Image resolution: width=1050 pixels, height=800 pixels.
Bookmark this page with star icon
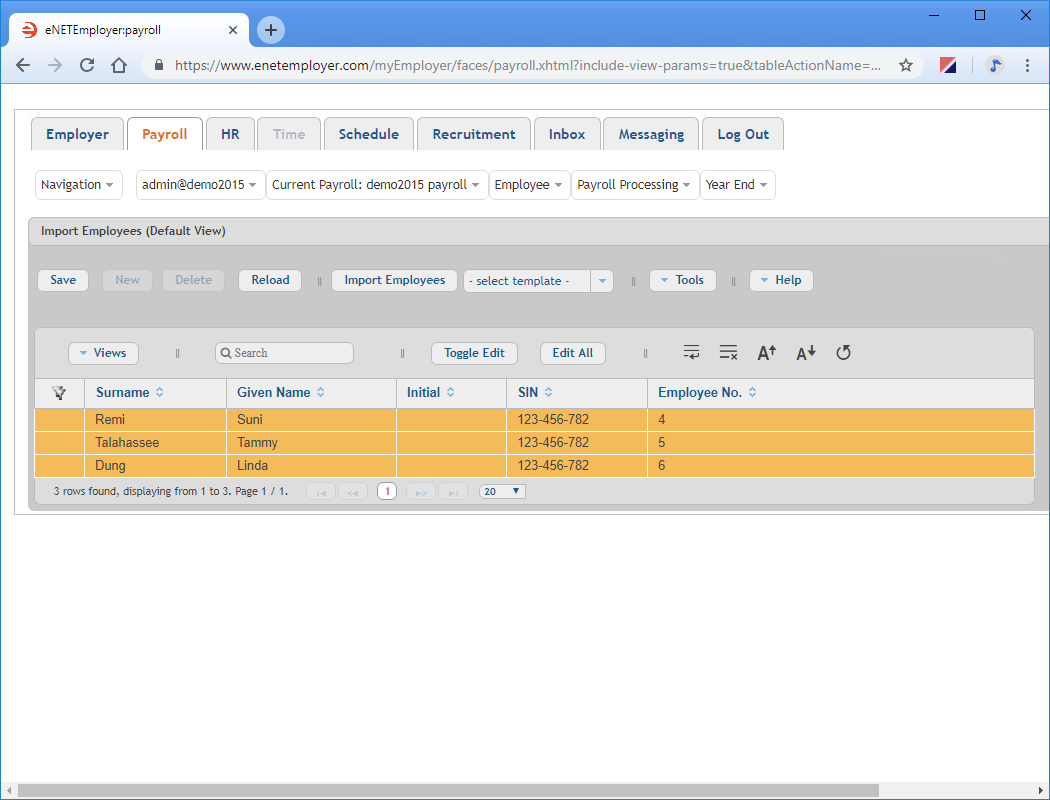[906, 65]
